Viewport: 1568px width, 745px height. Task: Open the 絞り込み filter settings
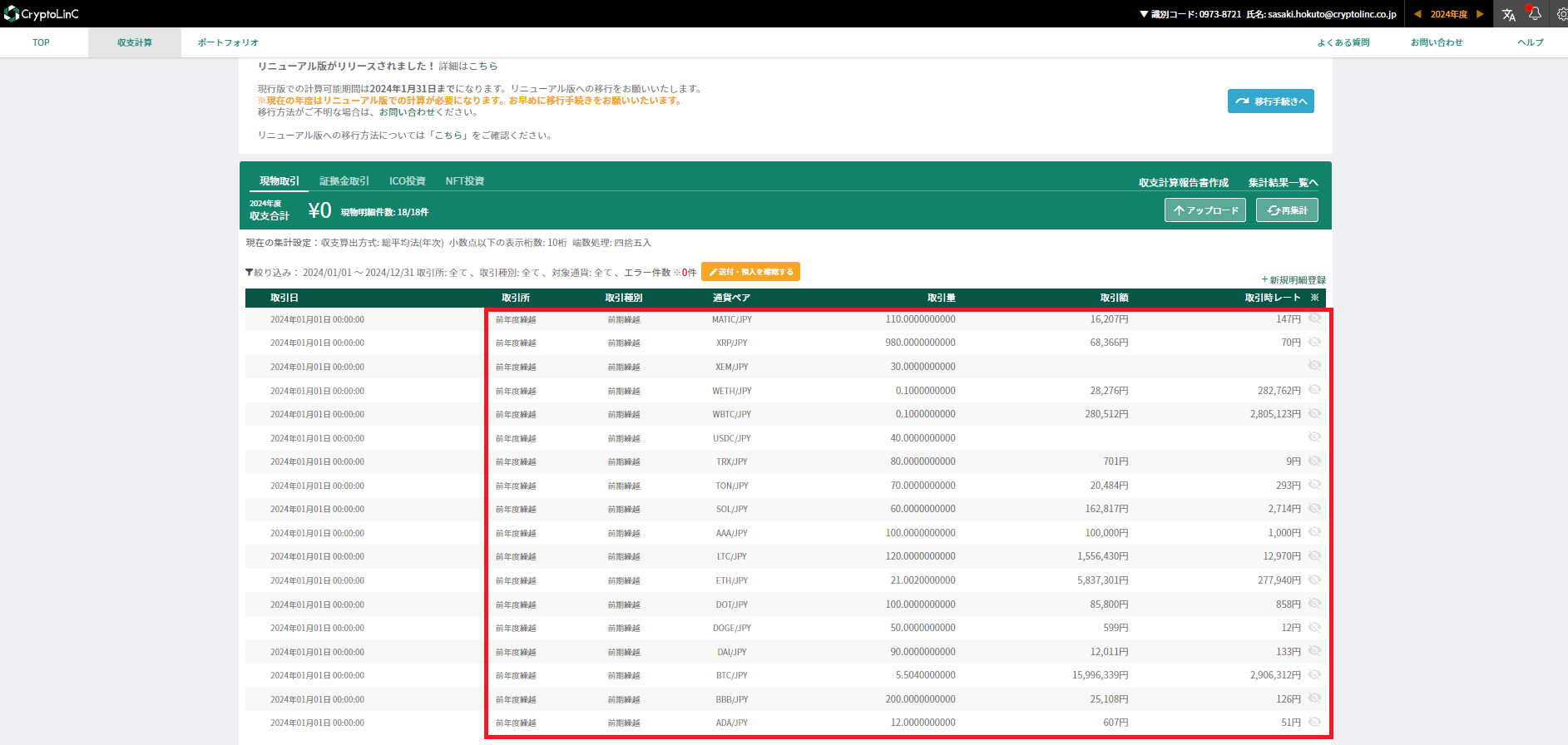pos(268,272)
